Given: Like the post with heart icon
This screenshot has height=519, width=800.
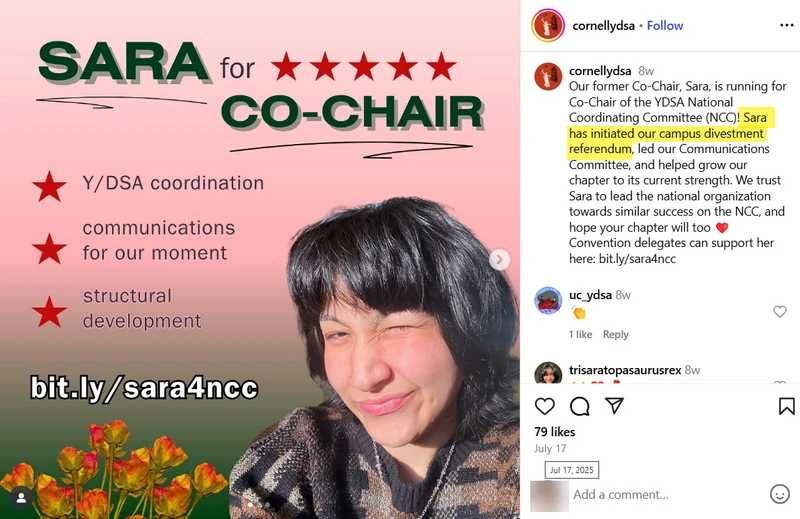Looking at the screenshot, I should pos(544,406).
